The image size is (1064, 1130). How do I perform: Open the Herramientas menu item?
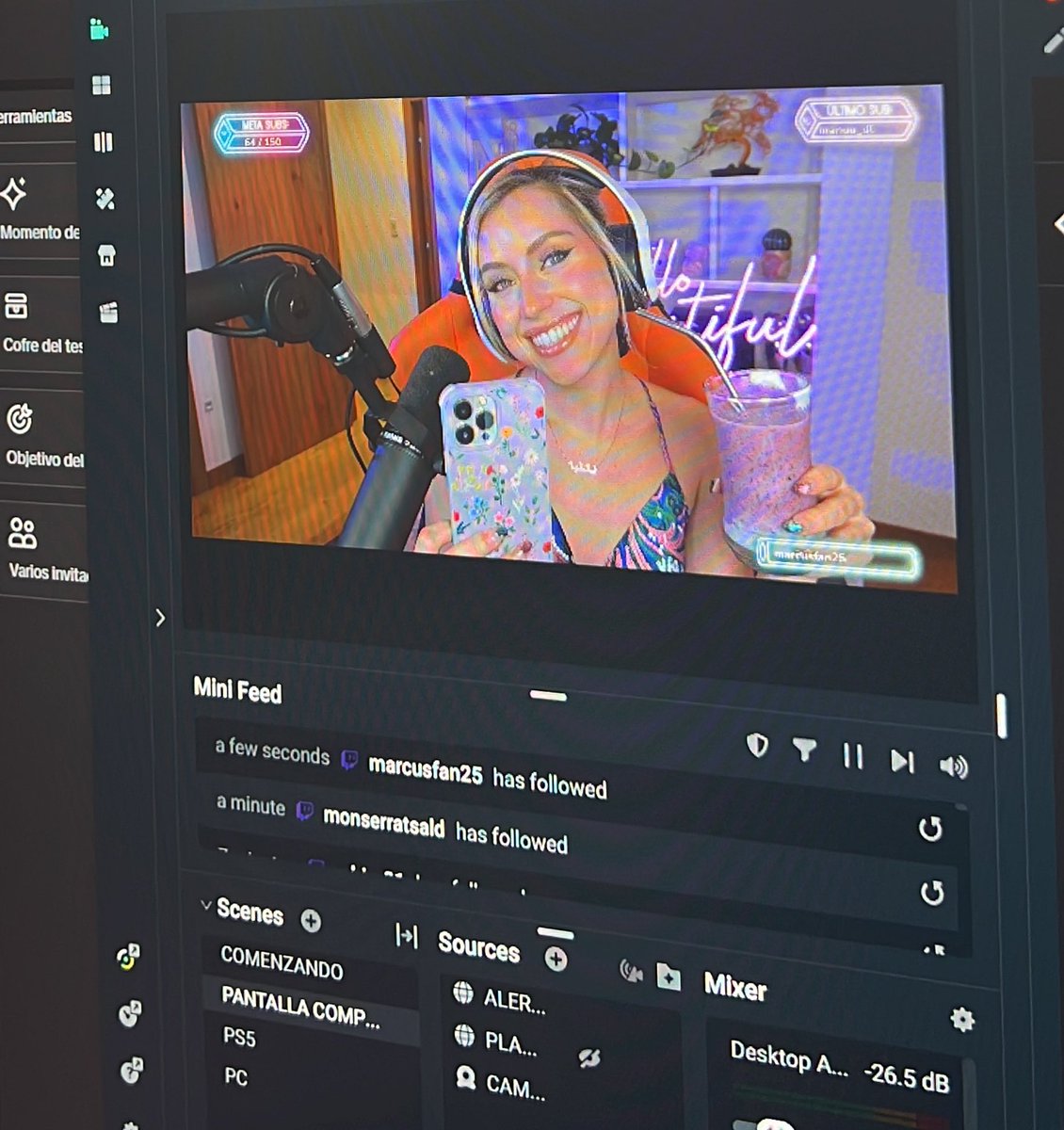[x=38, y=116]
